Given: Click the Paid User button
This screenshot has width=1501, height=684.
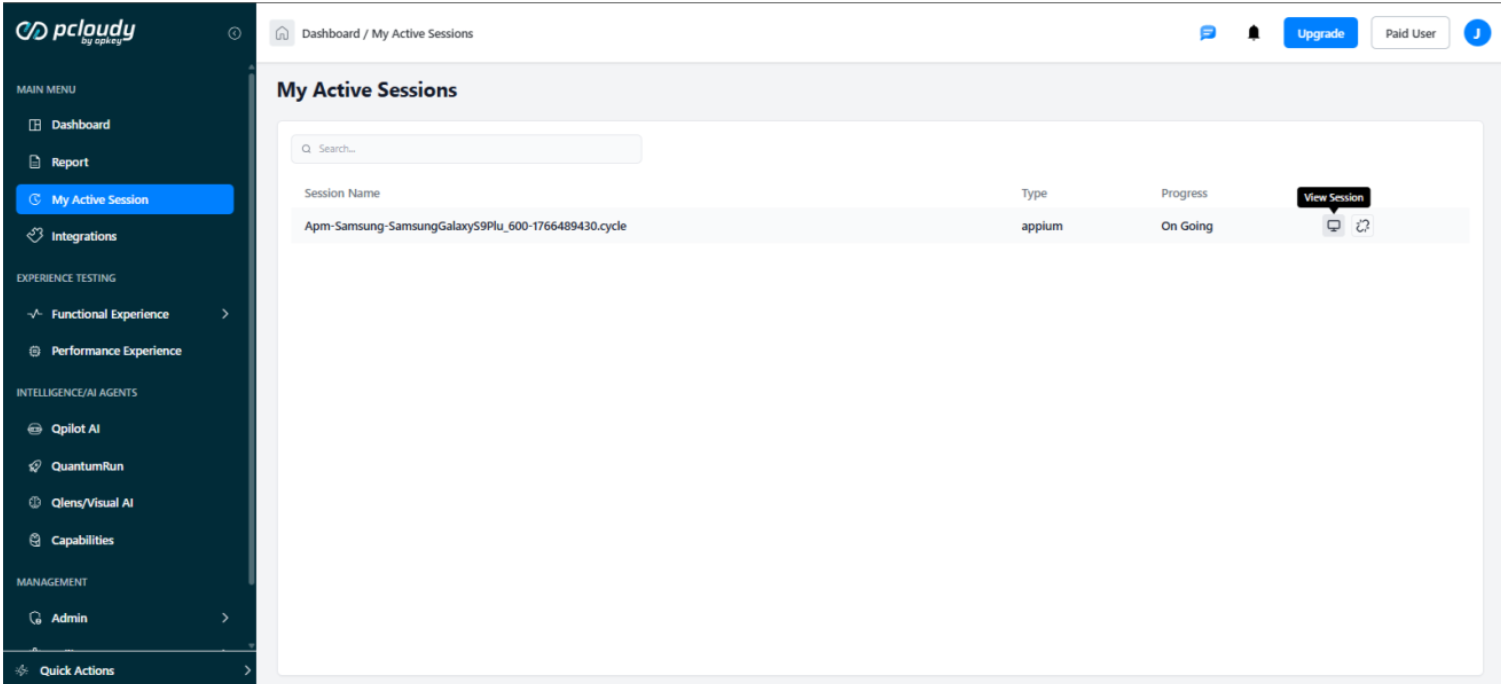Looking at the screenshot, I should (x=1410, y=33).
